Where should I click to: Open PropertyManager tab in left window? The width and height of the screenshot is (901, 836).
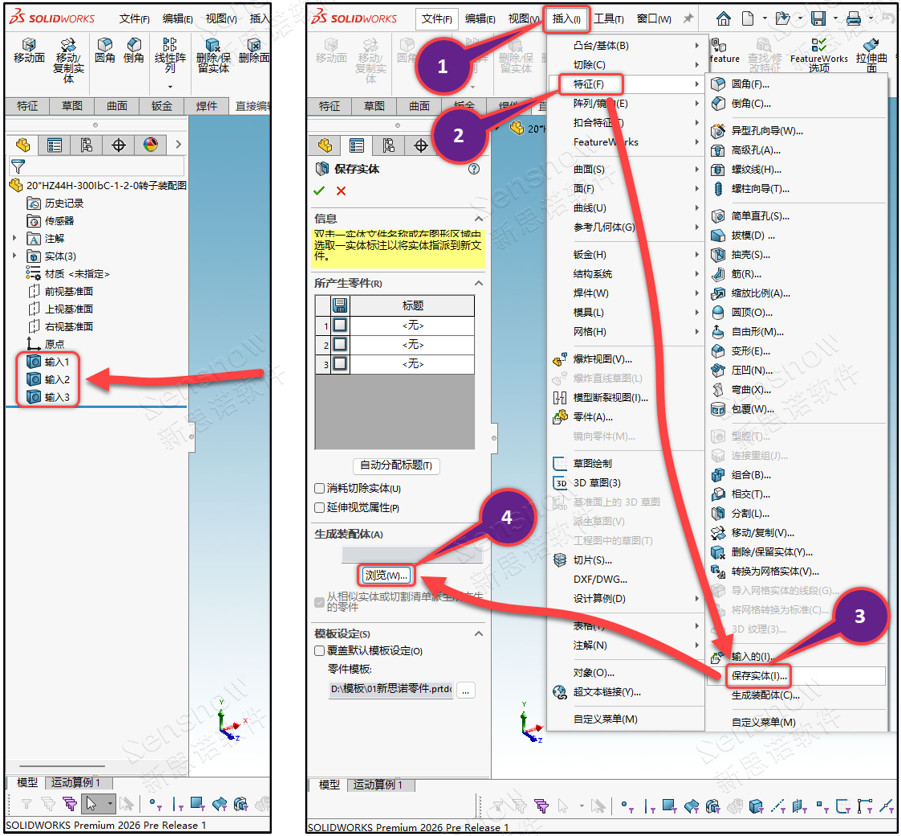(55, 145)
